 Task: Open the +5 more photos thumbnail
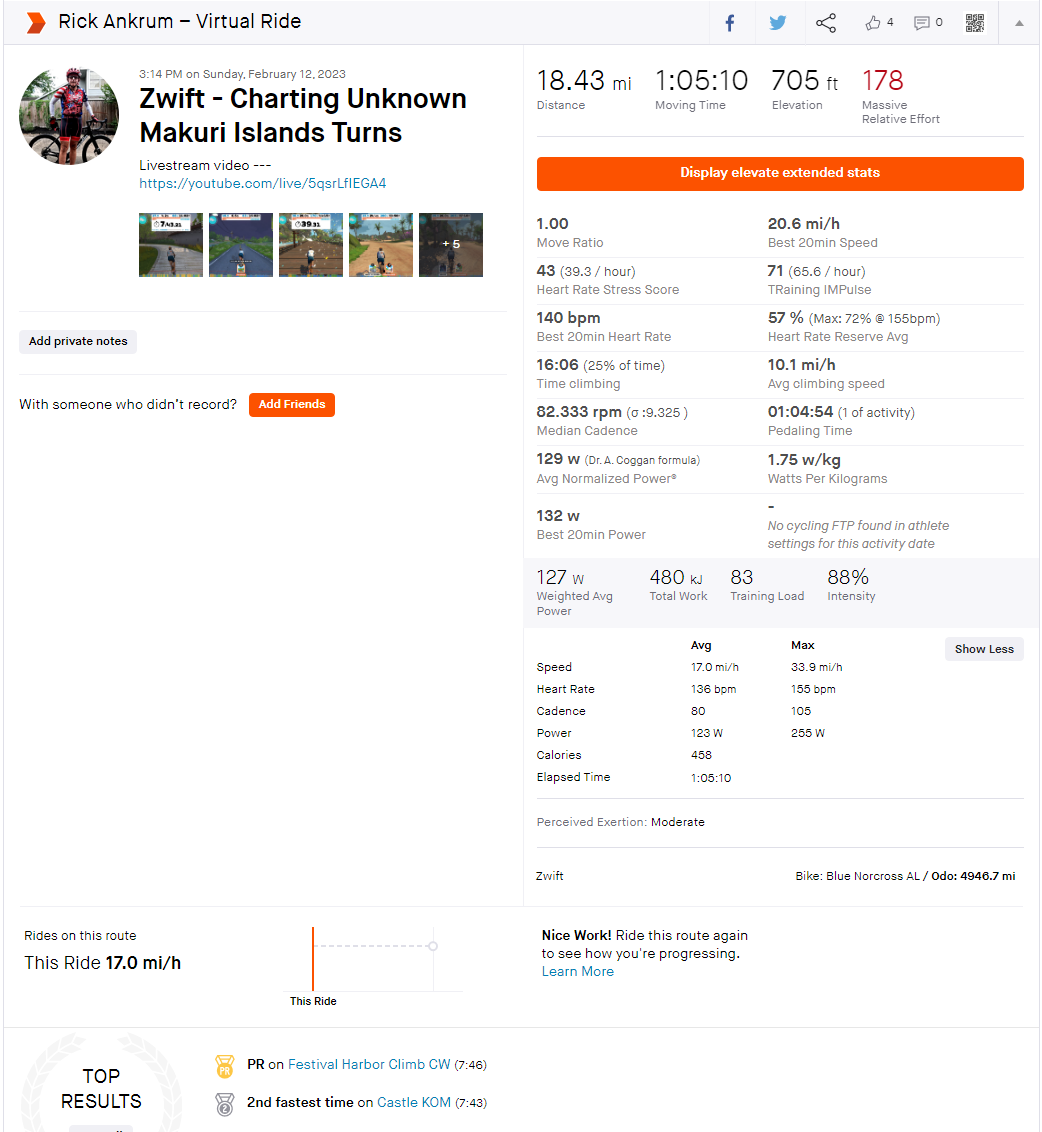pos(451,245)
